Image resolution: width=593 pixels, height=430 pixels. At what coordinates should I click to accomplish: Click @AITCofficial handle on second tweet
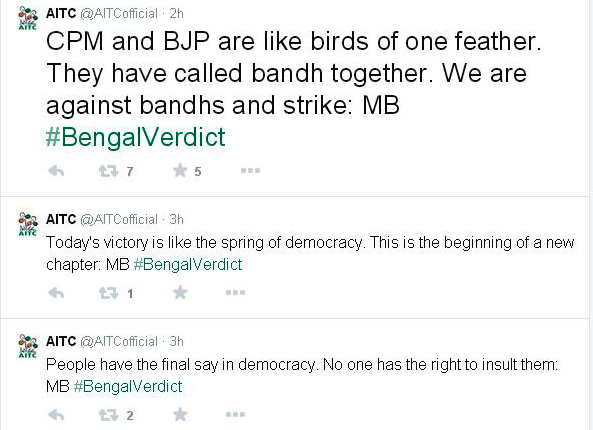(x=119, y=219)
